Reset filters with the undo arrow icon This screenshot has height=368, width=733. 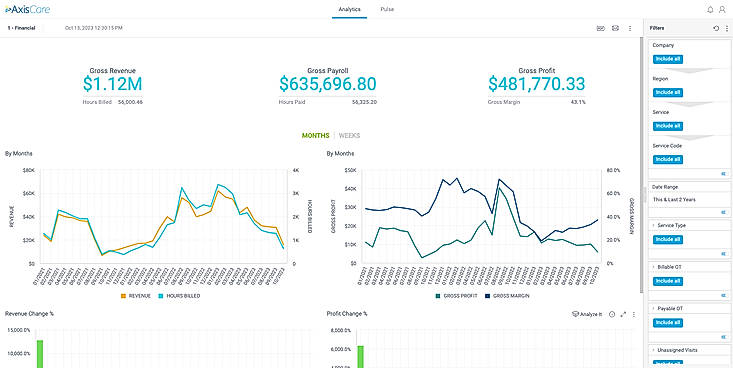coord(716,29)
